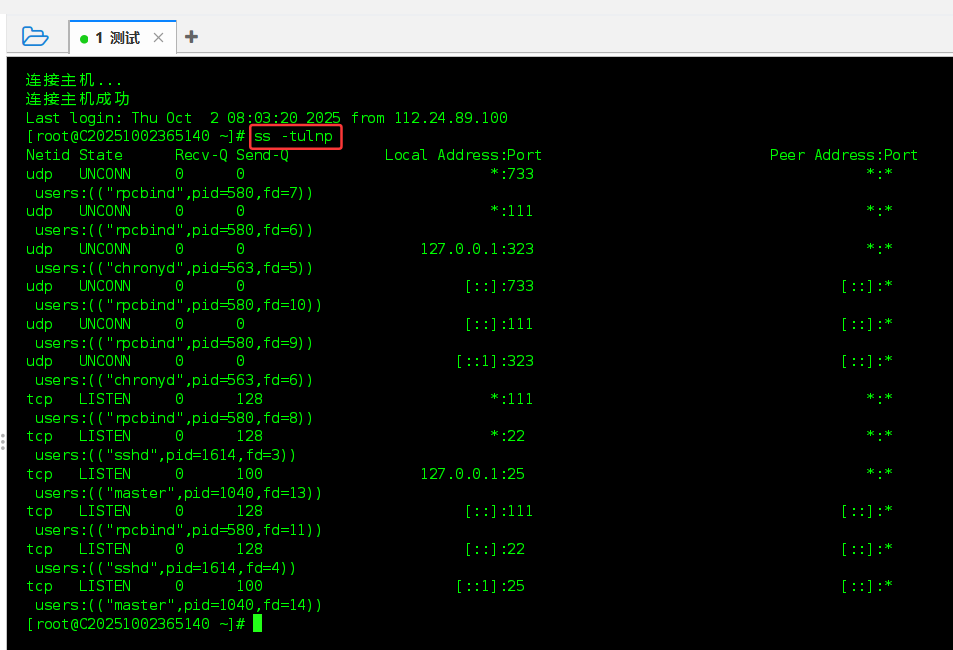
Task: Click the green terminal cursor block
Action: click(x=257, y=624)
